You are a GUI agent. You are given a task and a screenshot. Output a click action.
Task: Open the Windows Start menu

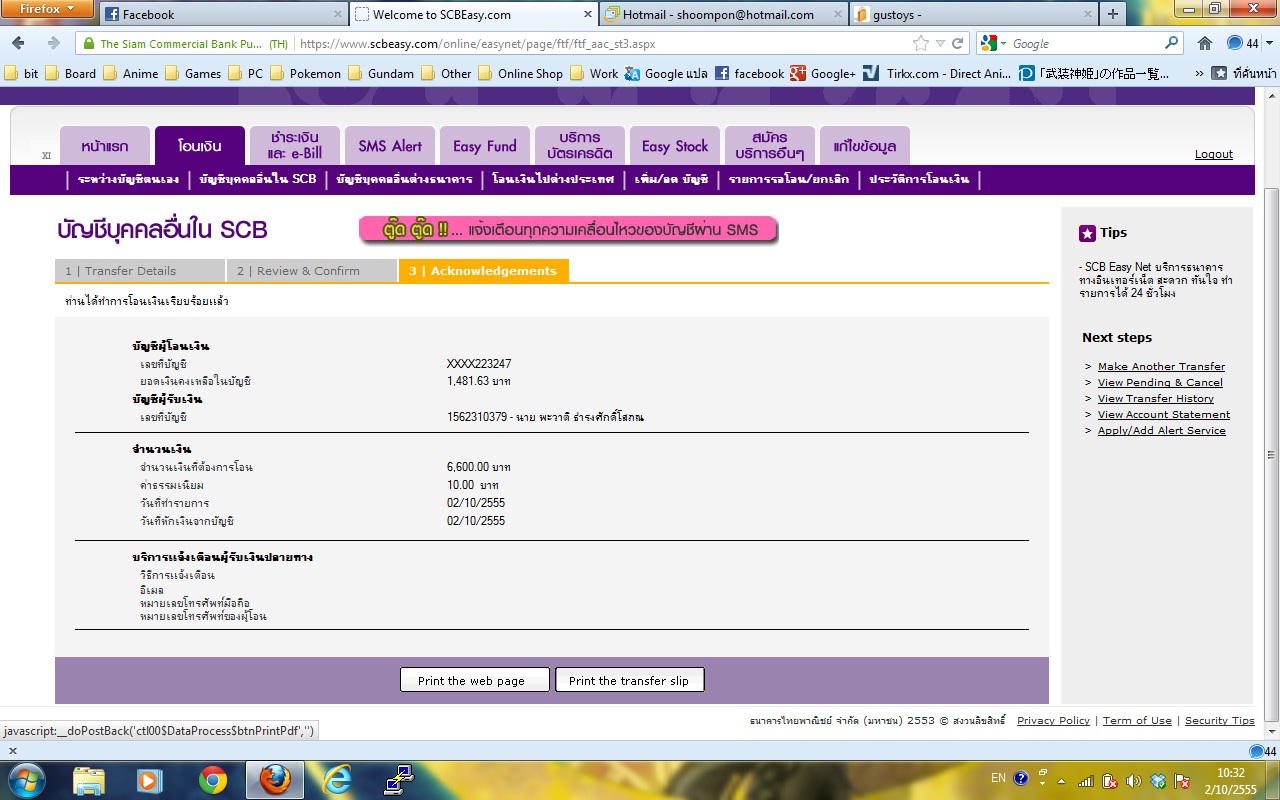tap(25, 779)
